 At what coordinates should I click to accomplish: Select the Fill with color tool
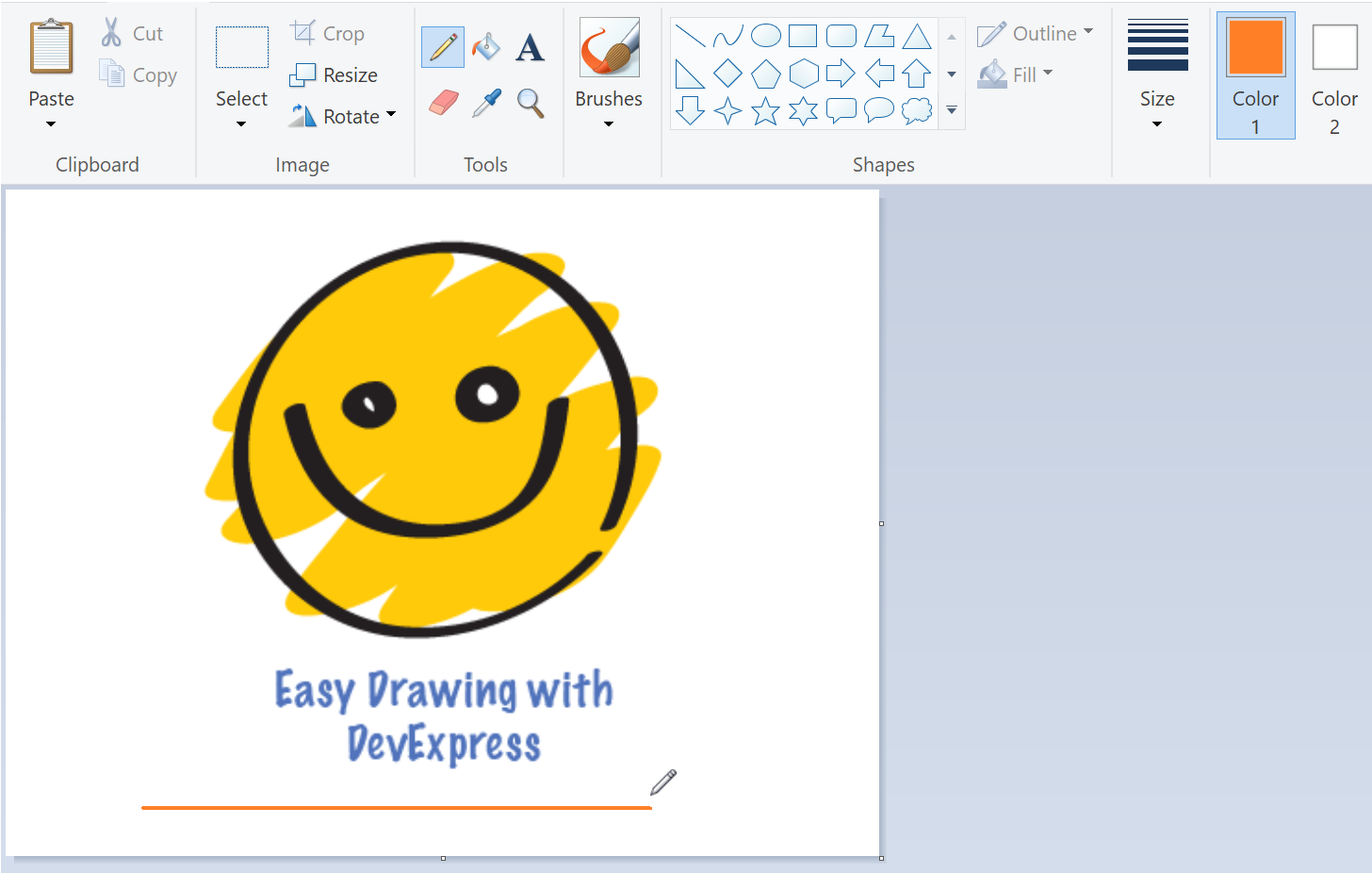[x=485, y=46]
